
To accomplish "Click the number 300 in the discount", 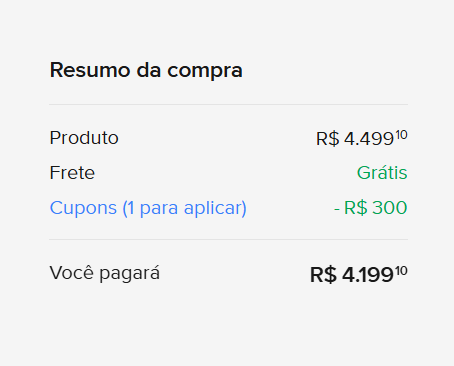I will tap(390, 208).
